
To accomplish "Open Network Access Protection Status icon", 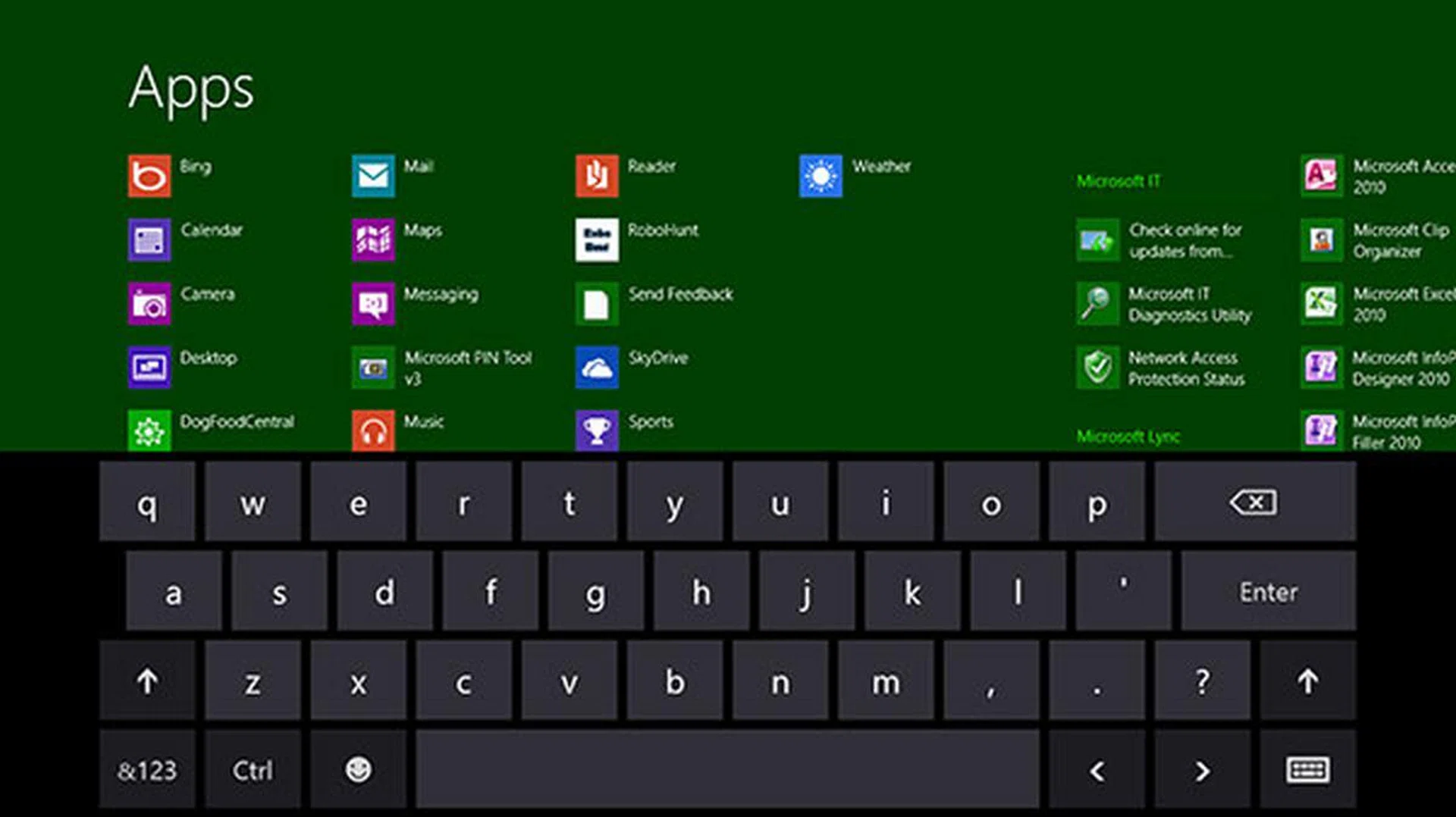I will coord(1097,368).
